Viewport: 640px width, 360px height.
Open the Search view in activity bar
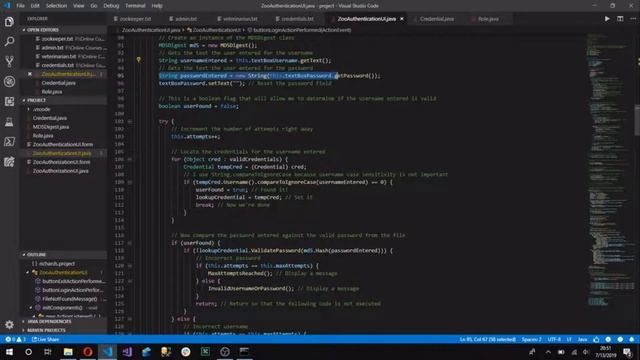tap(9, 41)
